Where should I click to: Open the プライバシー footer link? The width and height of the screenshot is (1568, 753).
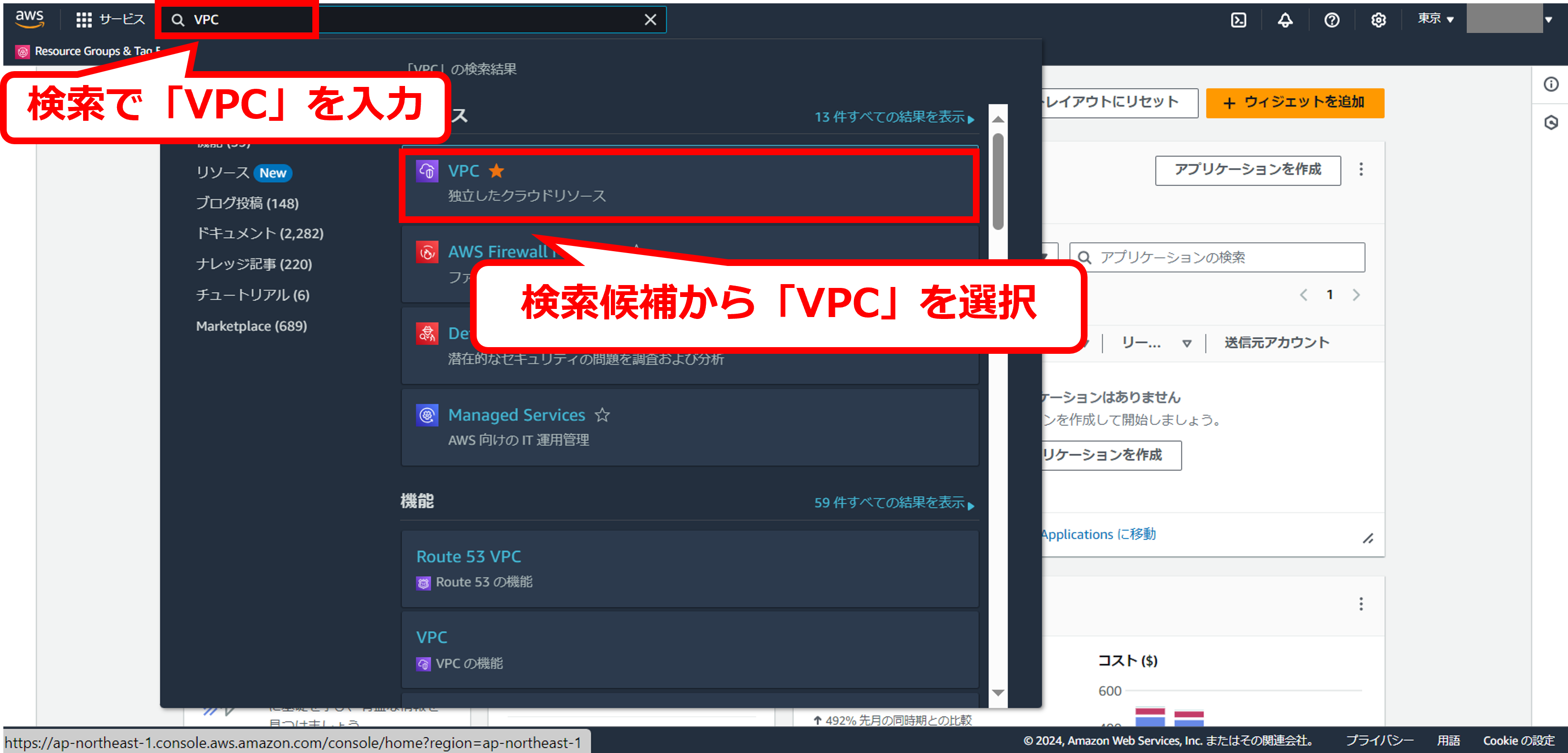pos(1379,740)
